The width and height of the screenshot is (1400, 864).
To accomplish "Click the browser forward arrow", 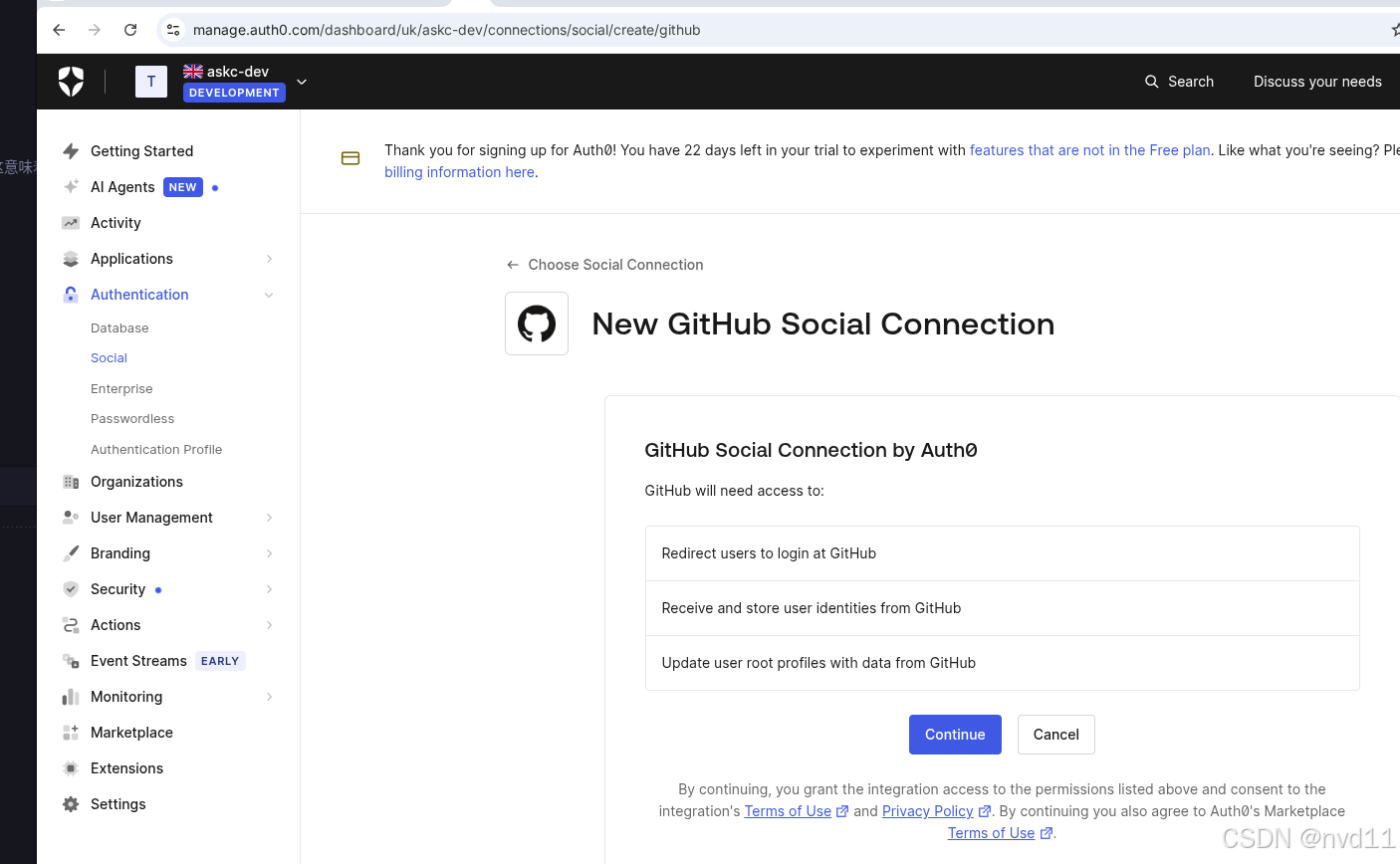I will 95,30.
